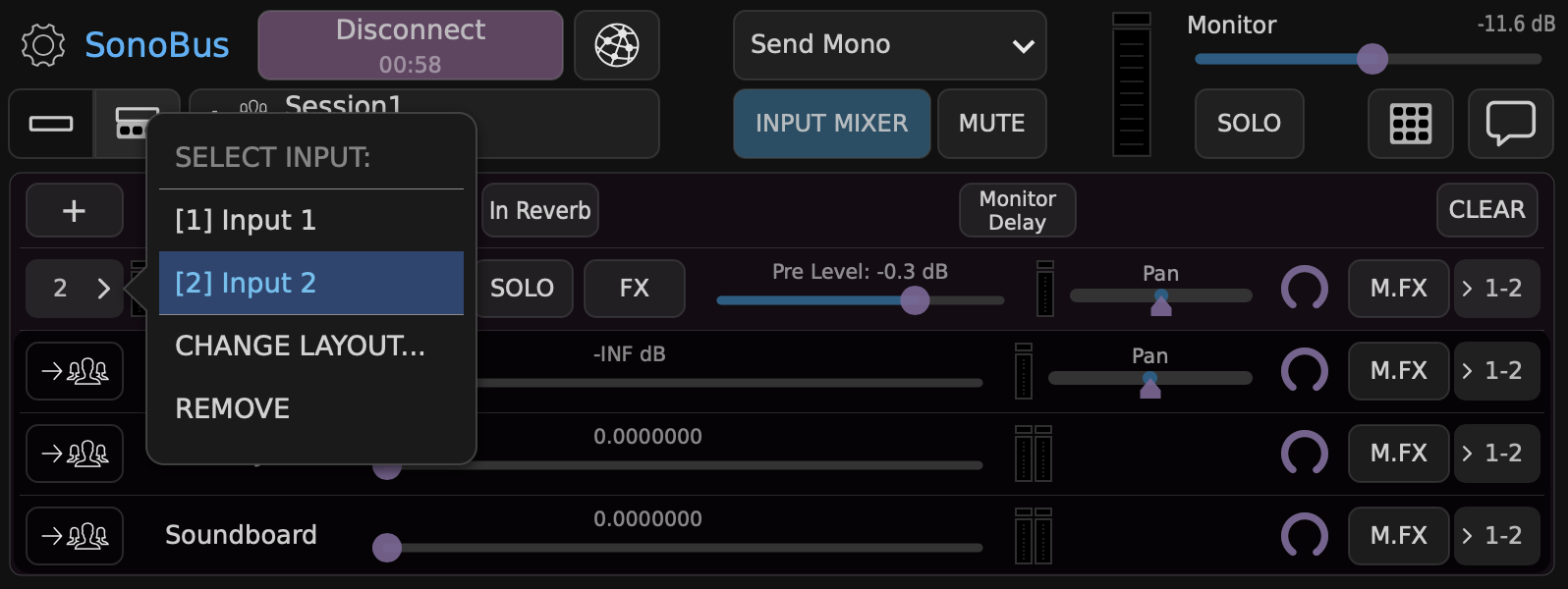Choose REMOVE from the input menu
1568x589 pixels.
point(311,408)
